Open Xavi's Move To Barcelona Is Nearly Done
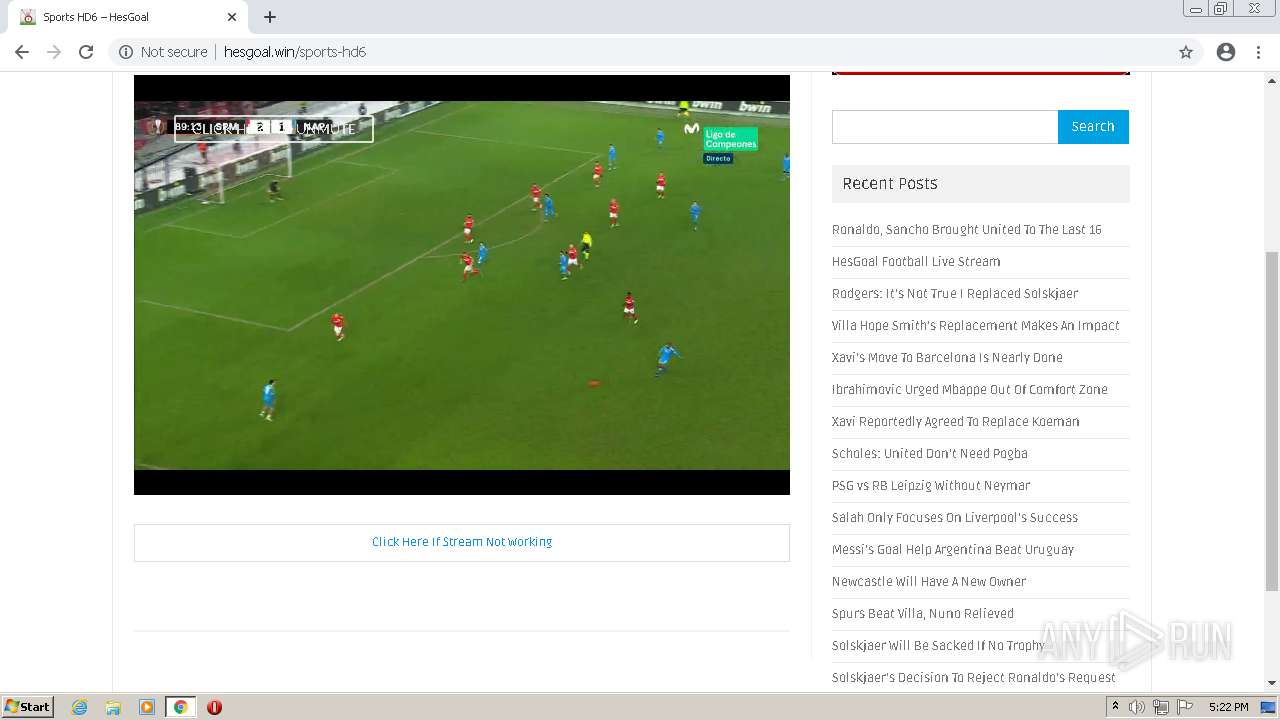This screenshot has height=720, width=1280. [x=947, y=358]
